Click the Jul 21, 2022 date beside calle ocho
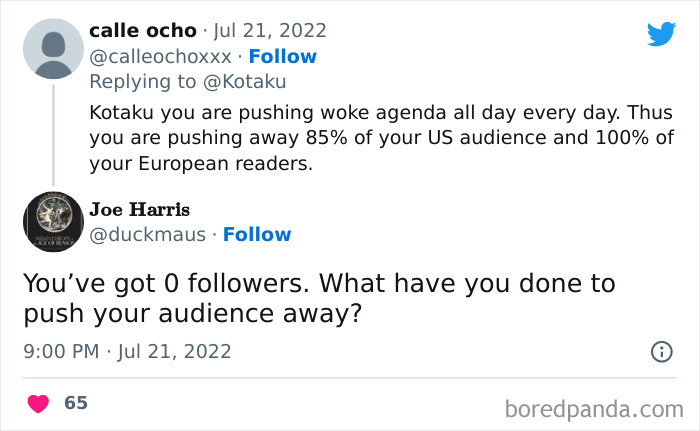This screenshot has width=700, height=431. [270, 31]
